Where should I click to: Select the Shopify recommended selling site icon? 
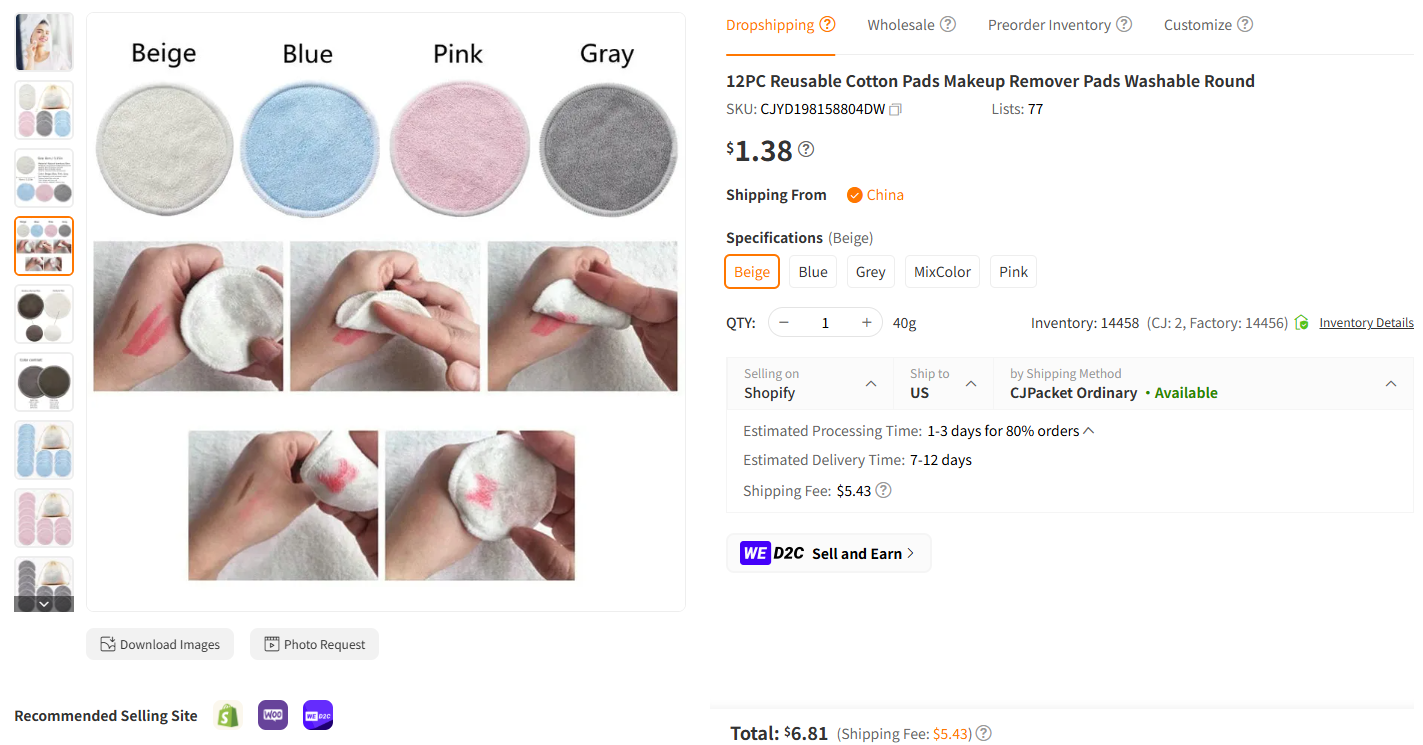pos(227,714)
